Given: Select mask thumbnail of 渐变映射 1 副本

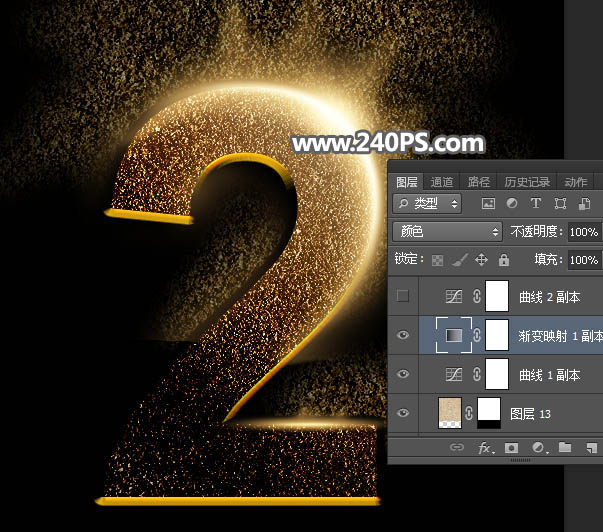Looking at the screenshot, I should pos(497,335).
